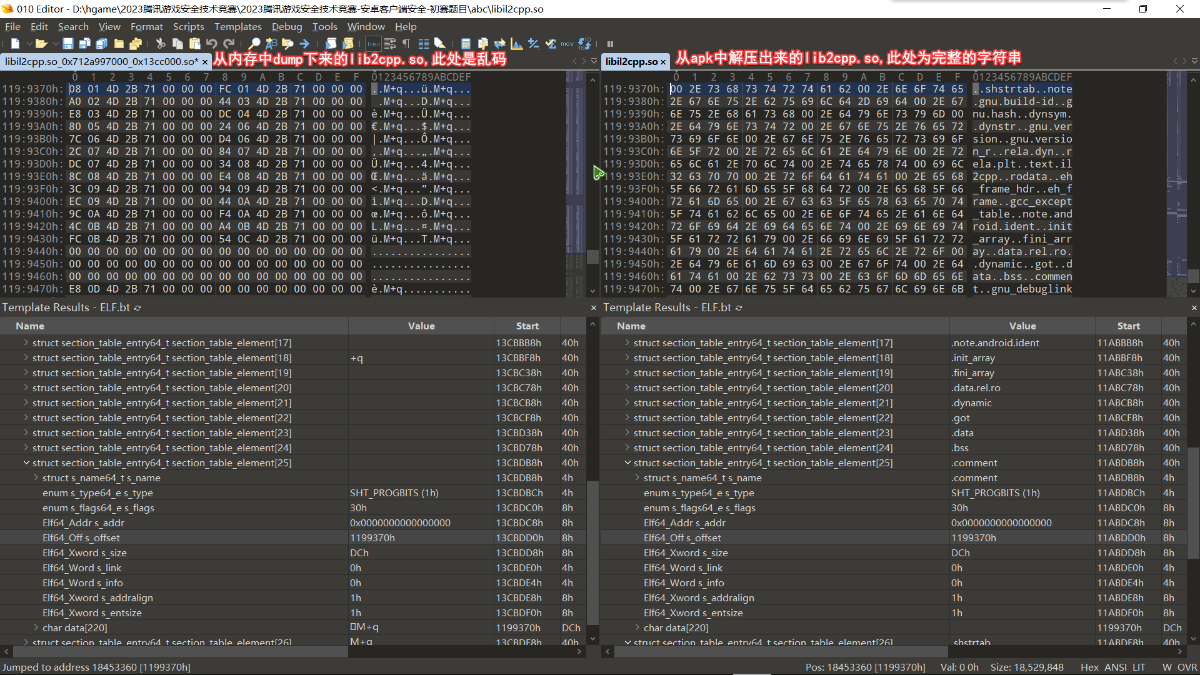
Task: Open Find with the magnifier icon
Action: point(254,44)
